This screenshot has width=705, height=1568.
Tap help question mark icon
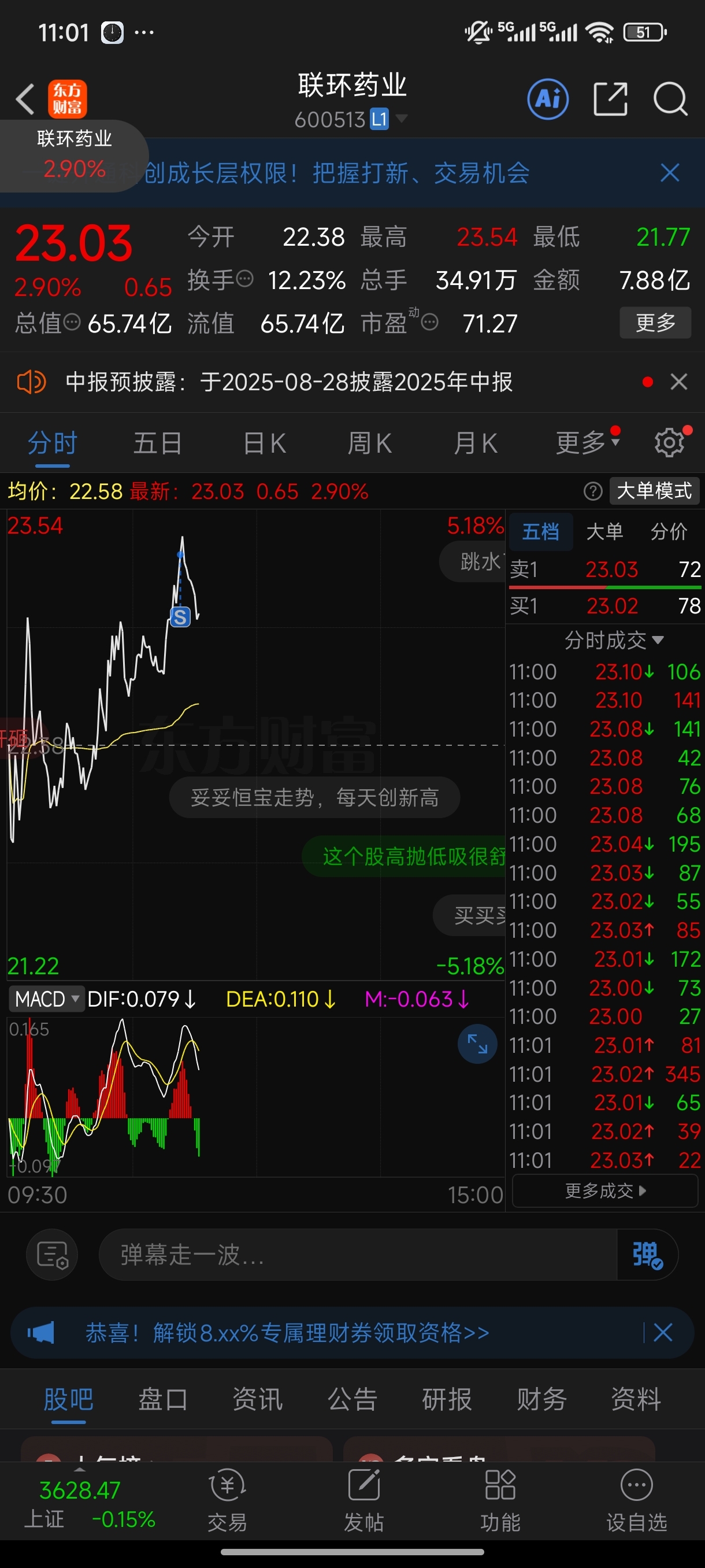593,491
